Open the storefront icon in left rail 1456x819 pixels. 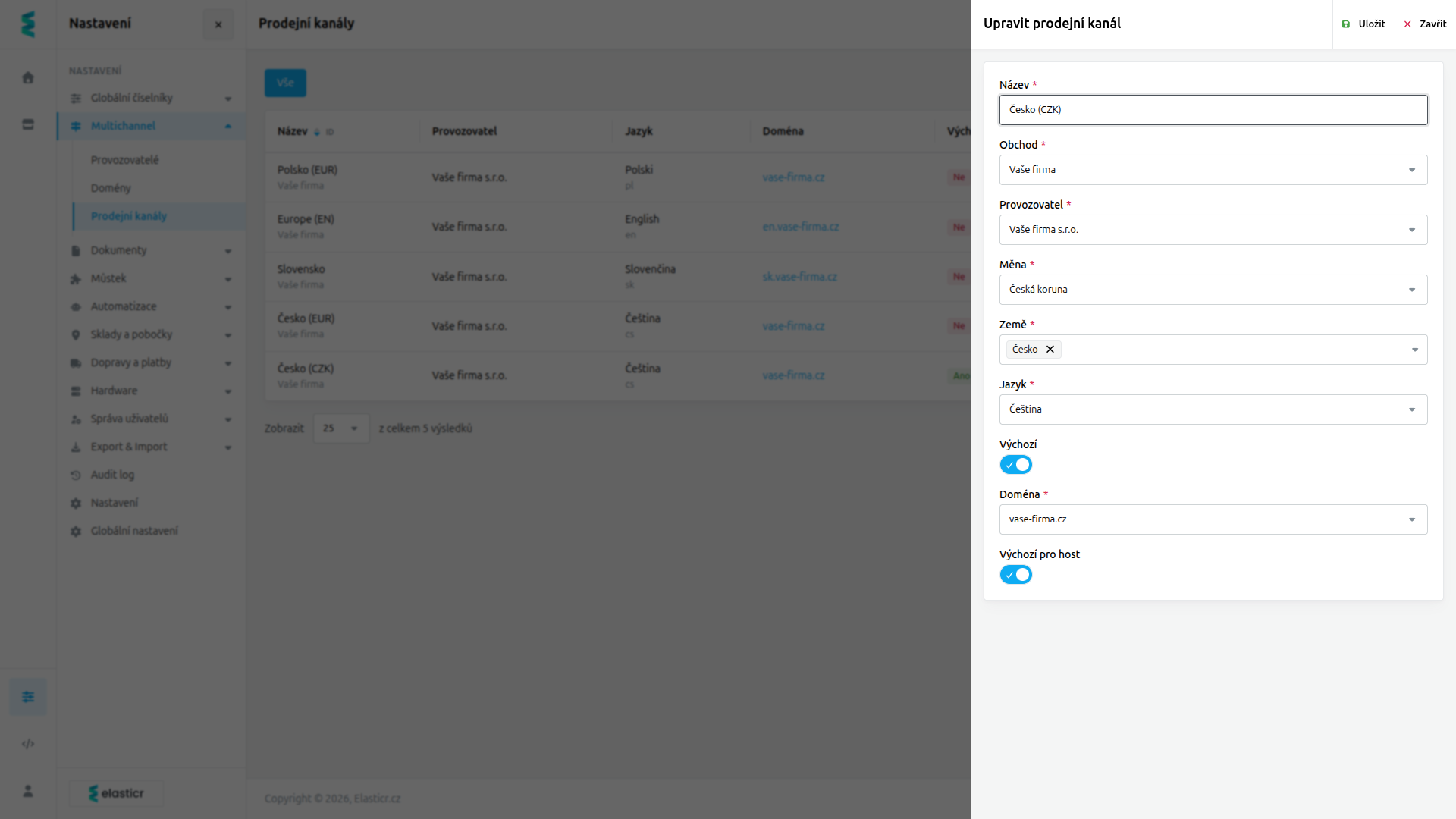(x=28, y=124)
